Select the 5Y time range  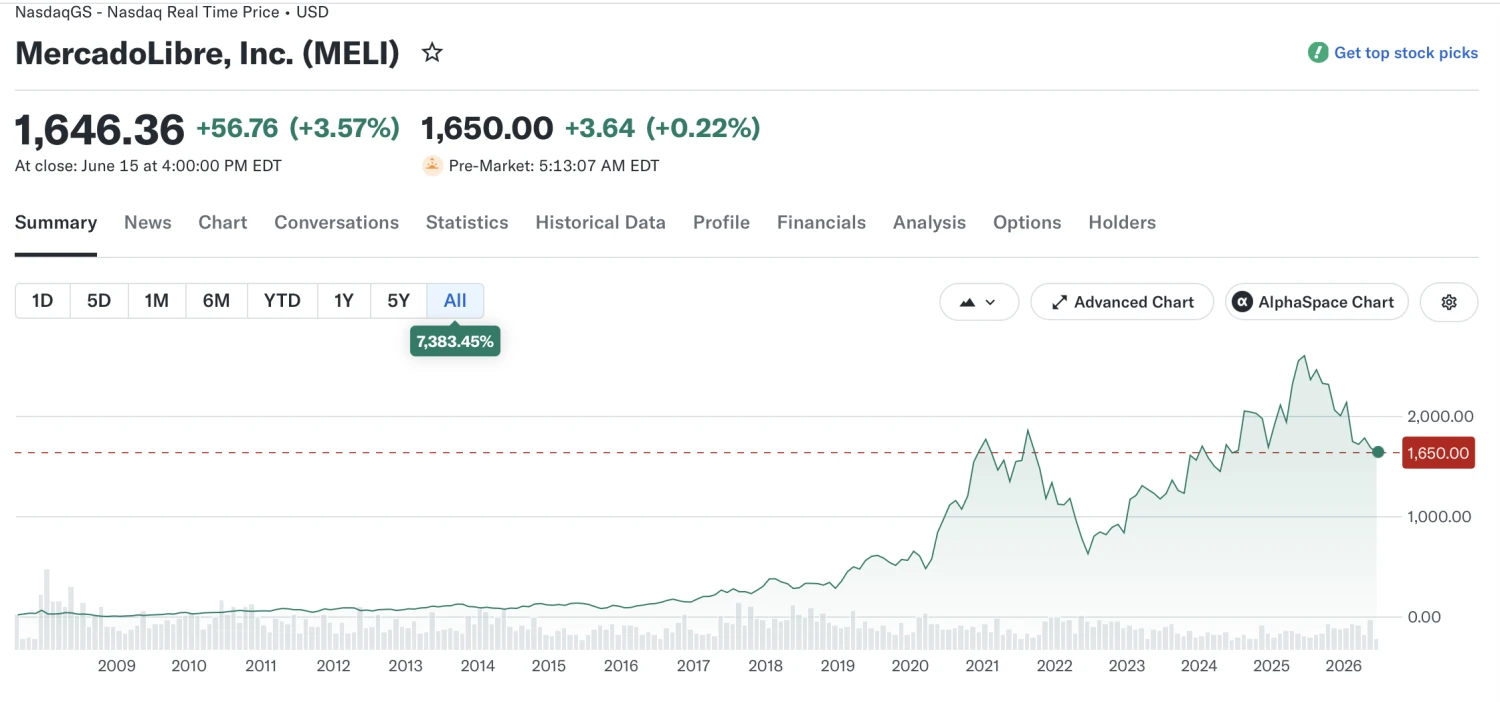pyautogui.click(x=399, y=301)
